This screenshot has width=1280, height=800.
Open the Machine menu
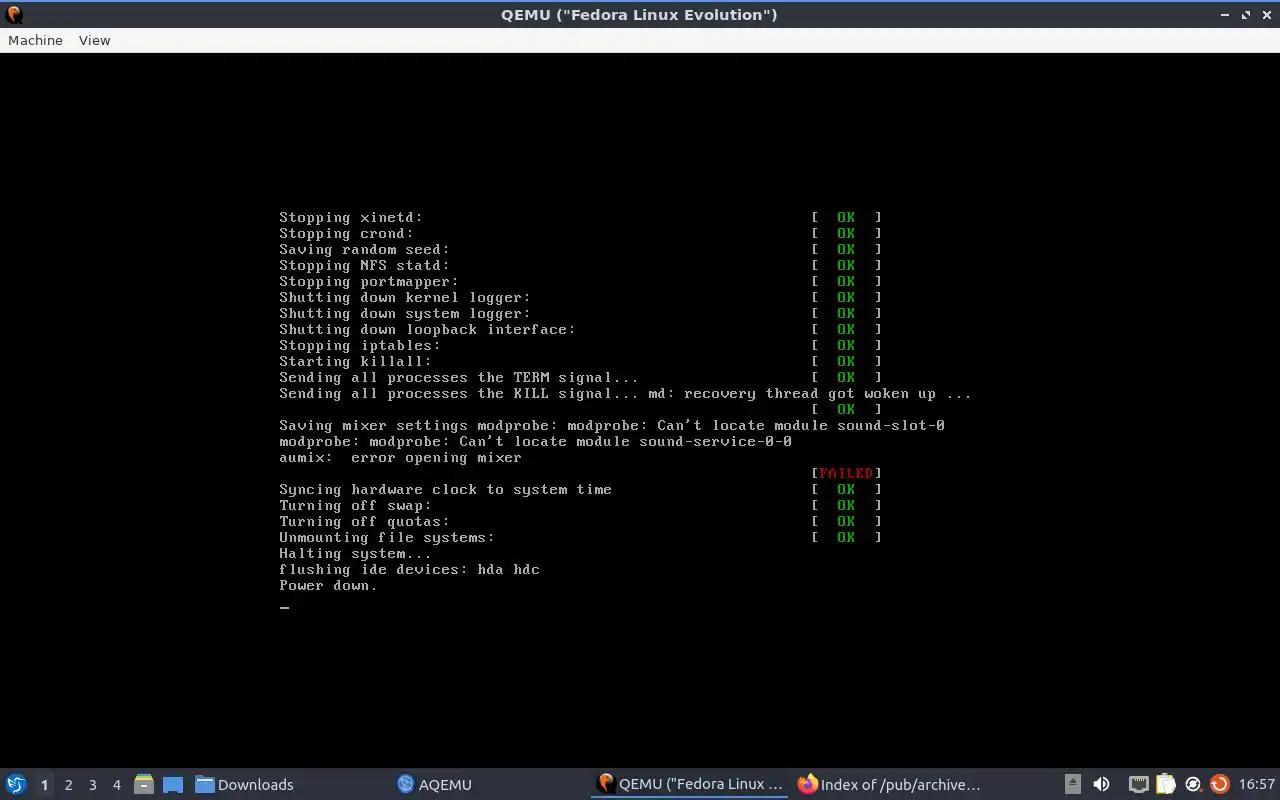click(35, 40)
